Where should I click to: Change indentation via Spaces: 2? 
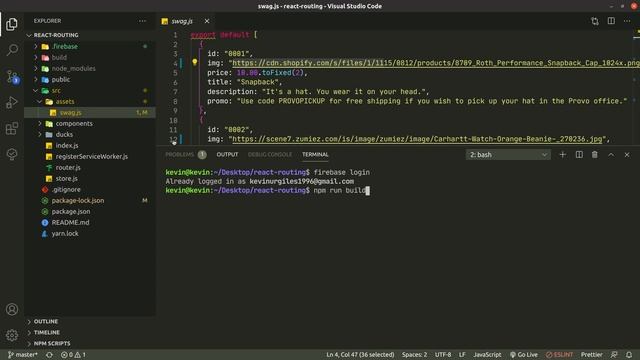[x=414, y=355]
